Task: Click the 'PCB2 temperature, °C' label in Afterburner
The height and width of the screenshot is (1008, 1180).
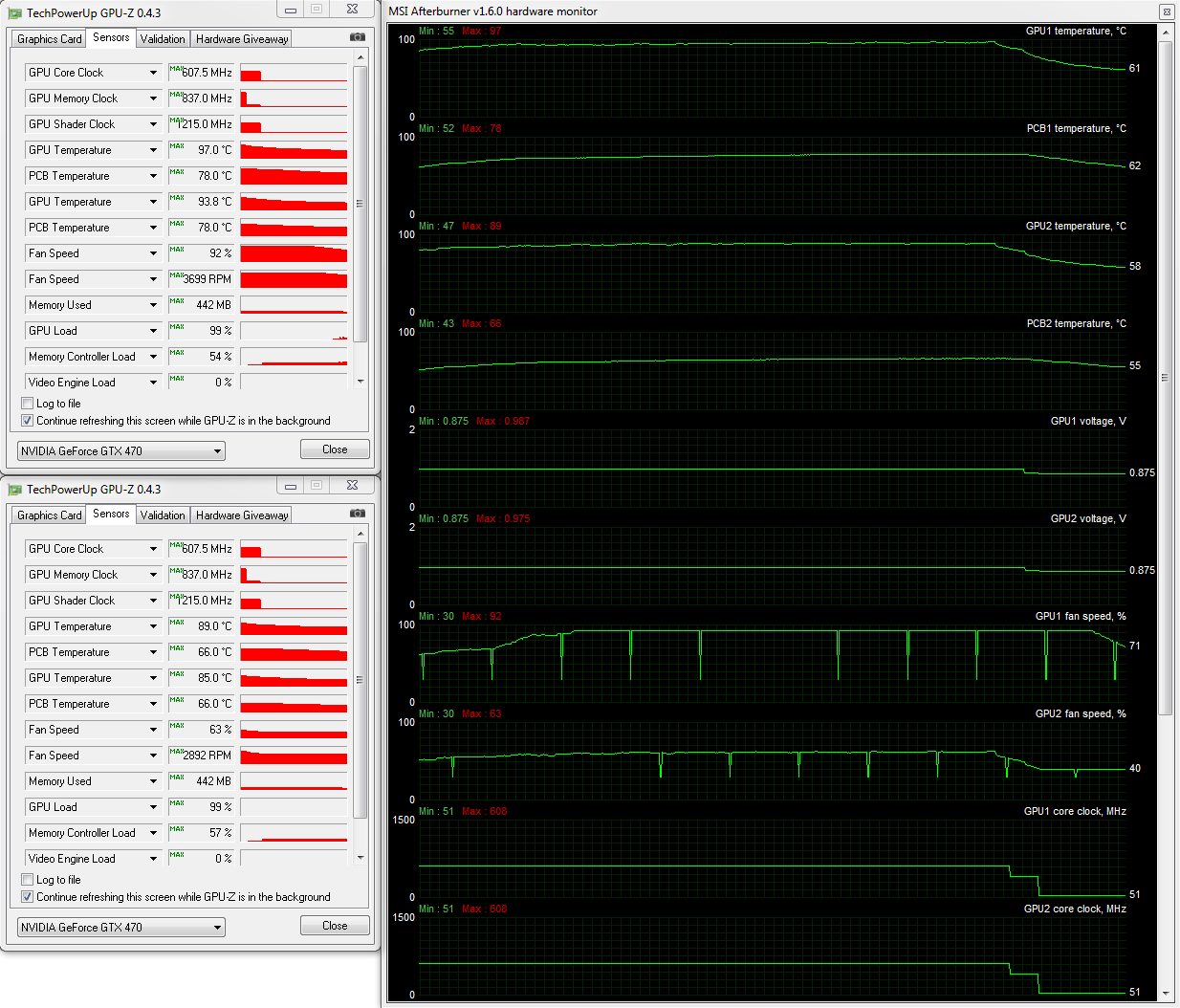Action: tap(1076, 323)
